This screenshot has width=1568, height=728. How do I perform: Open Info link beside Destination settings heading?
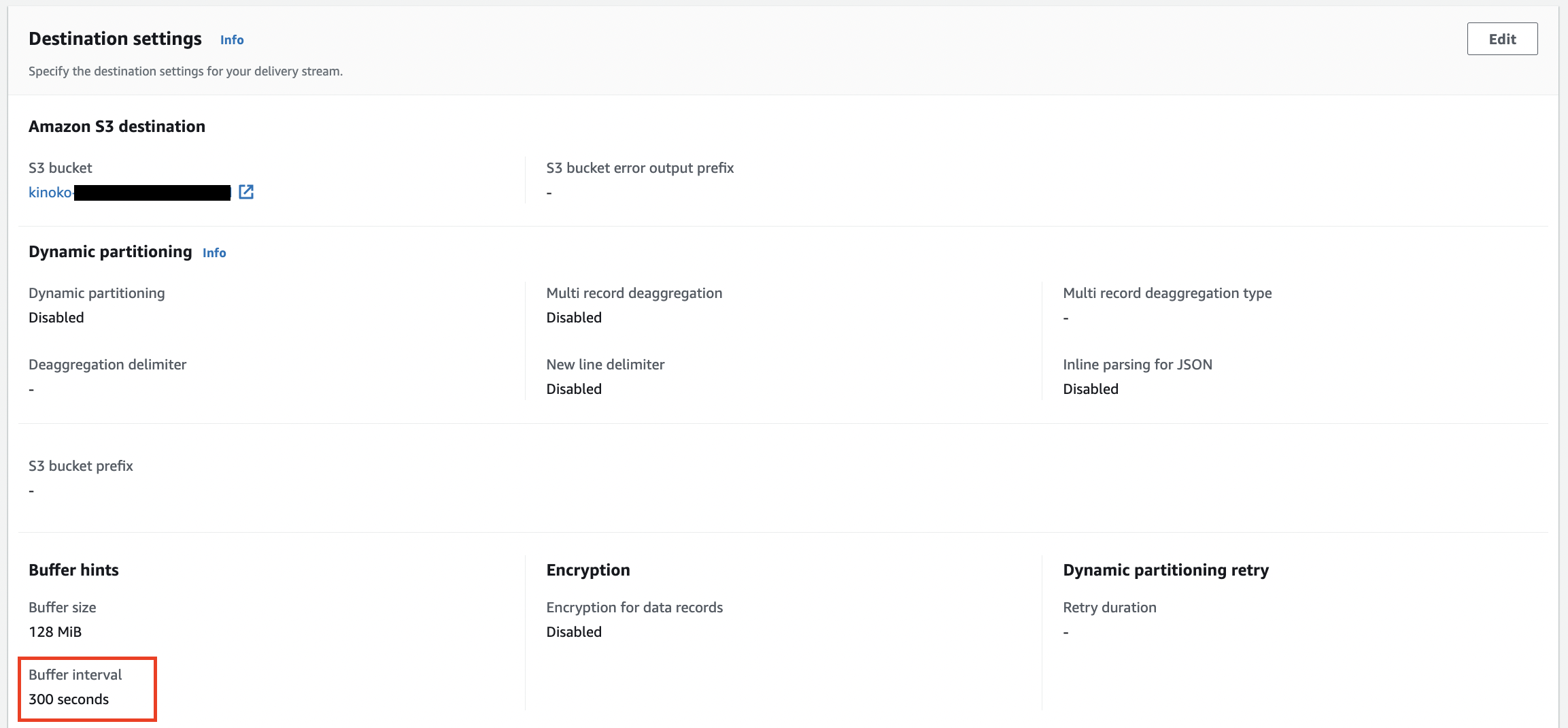coord(232,40)
